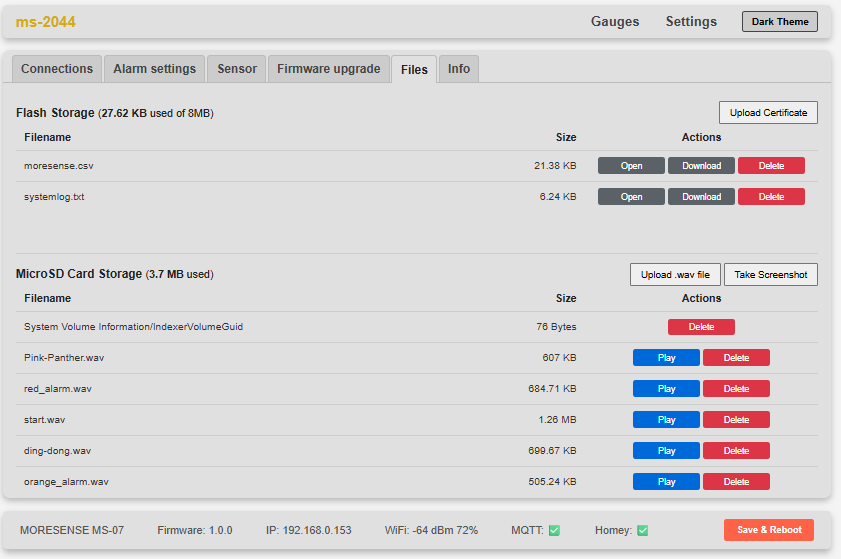This screenshot has height=559, width=841.
Task: Play the Pink-Panther.wav sound
Action: (666, 358)
